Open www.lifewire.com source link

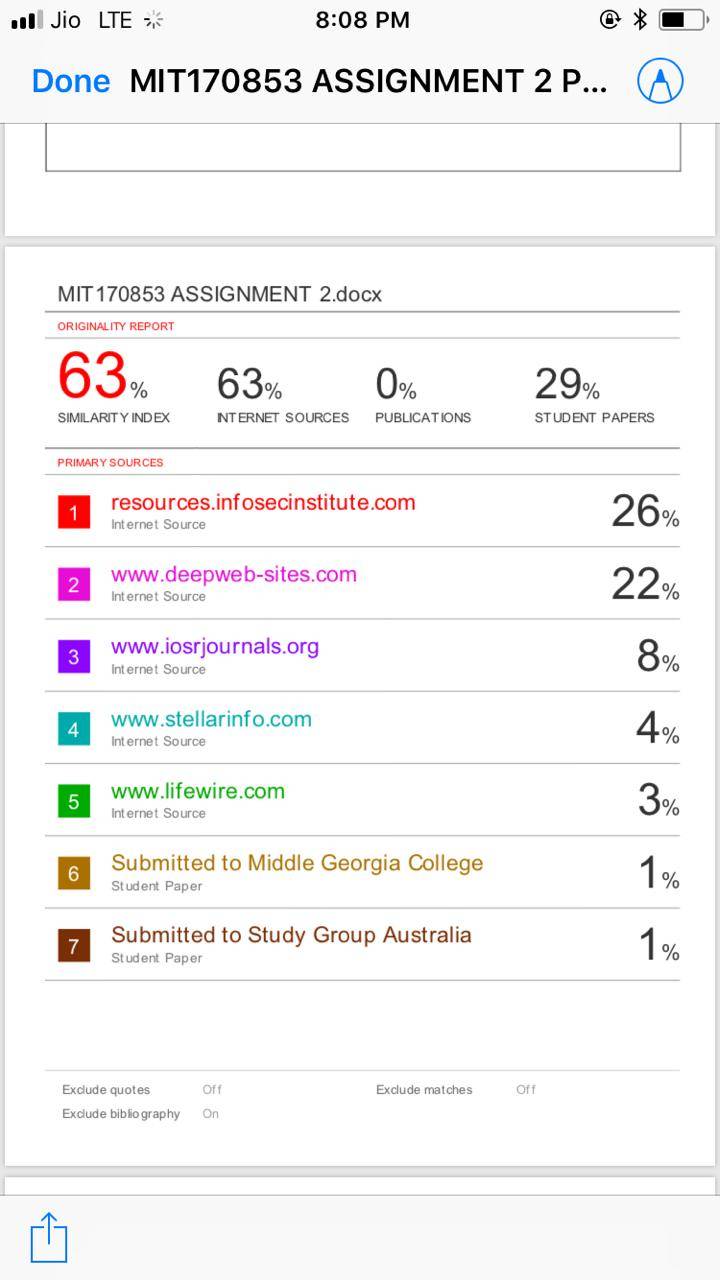tap(198, 791)
